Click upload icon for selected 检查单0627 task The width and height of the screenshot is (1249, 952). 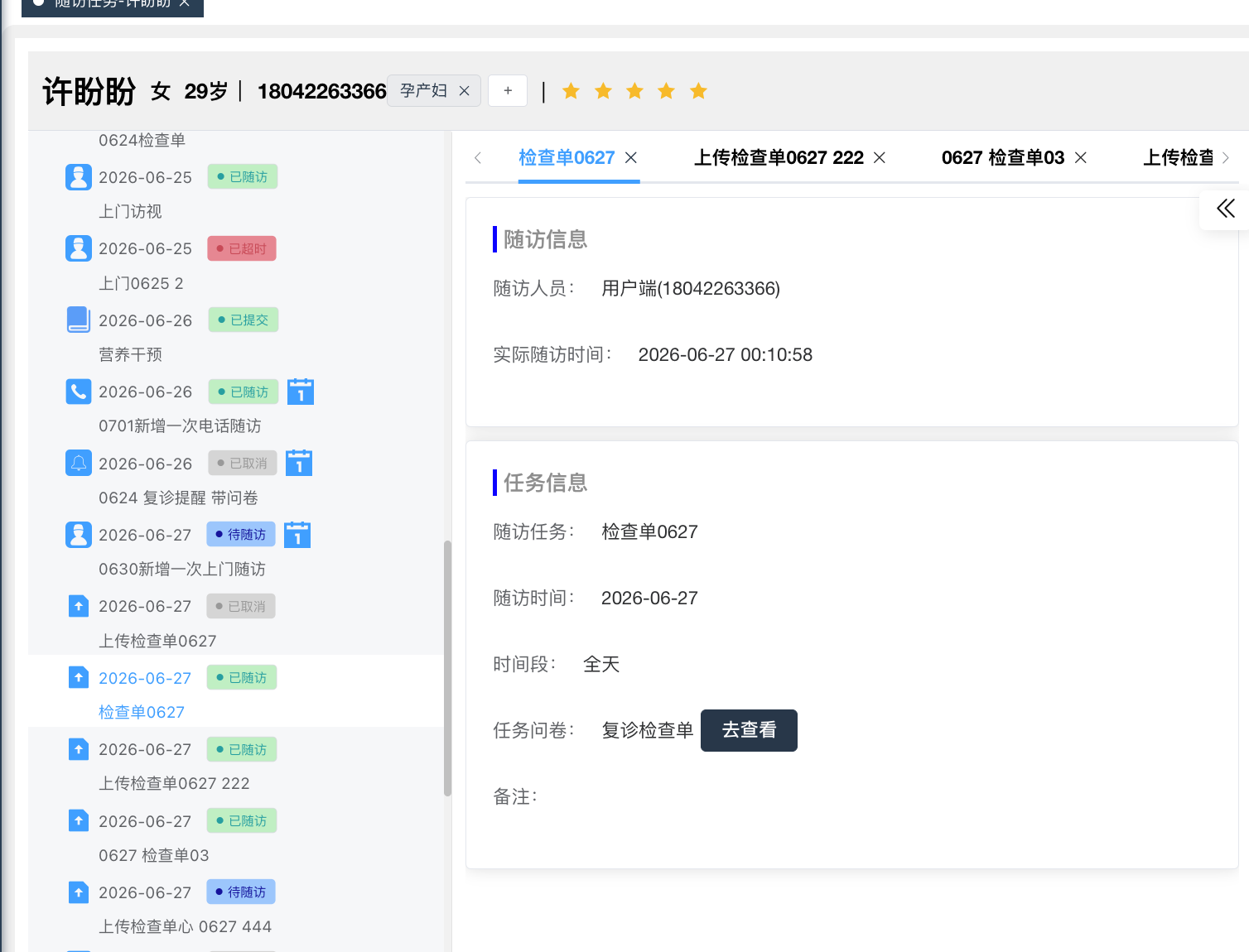(x=79, y=678)
